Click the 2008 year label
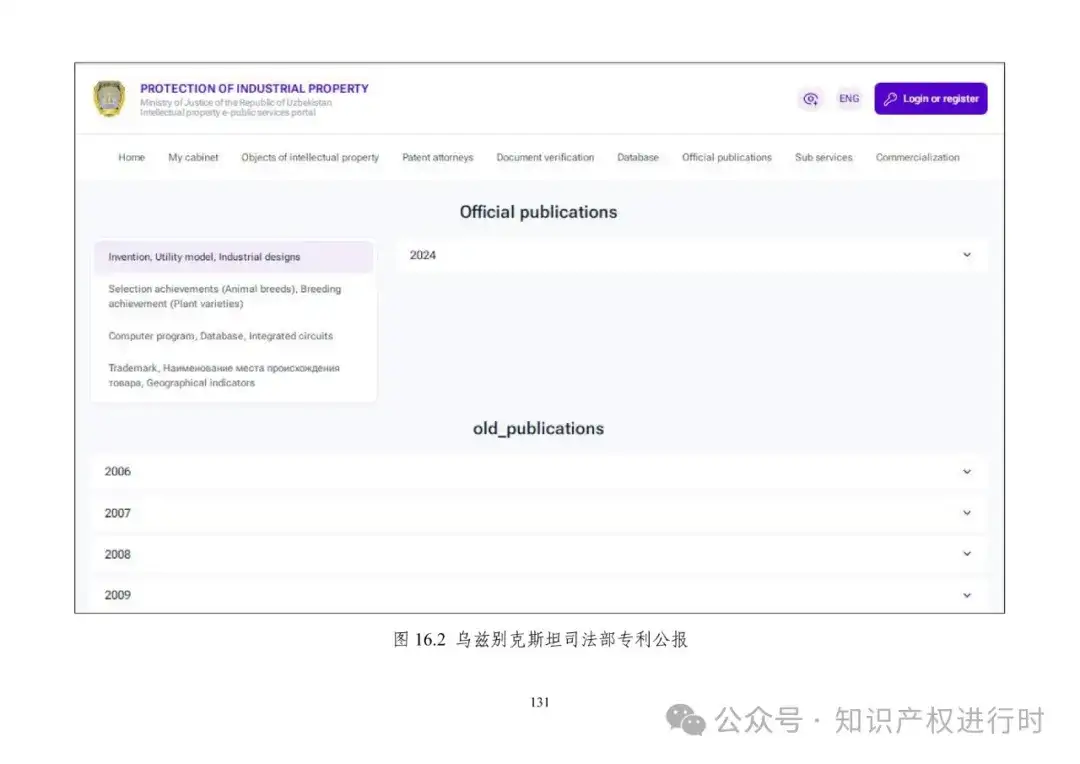1080x764 pixels. pyautogui.click(x=118, y=555)
